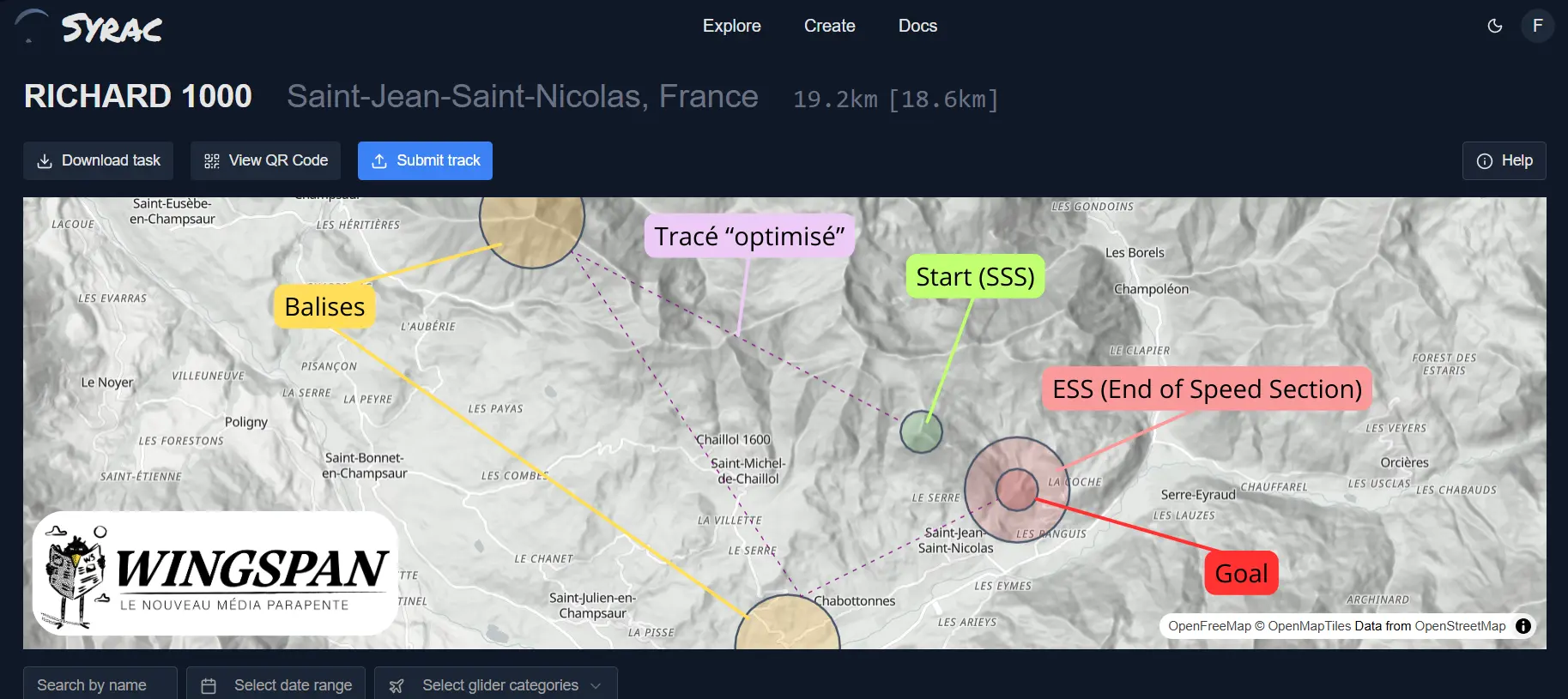
Task: Click the glider icon in categories filter
Action: click(x=396, y=685)
